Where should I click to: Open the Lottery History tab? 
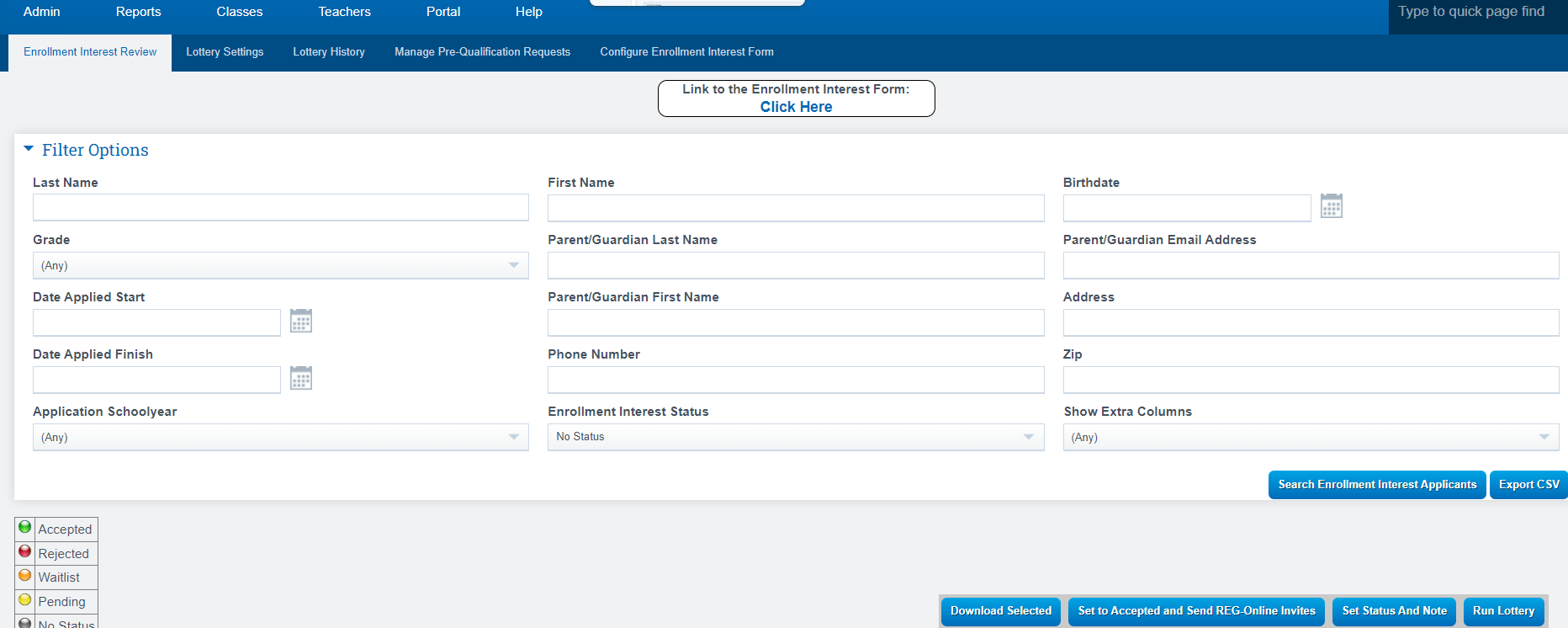329,52
